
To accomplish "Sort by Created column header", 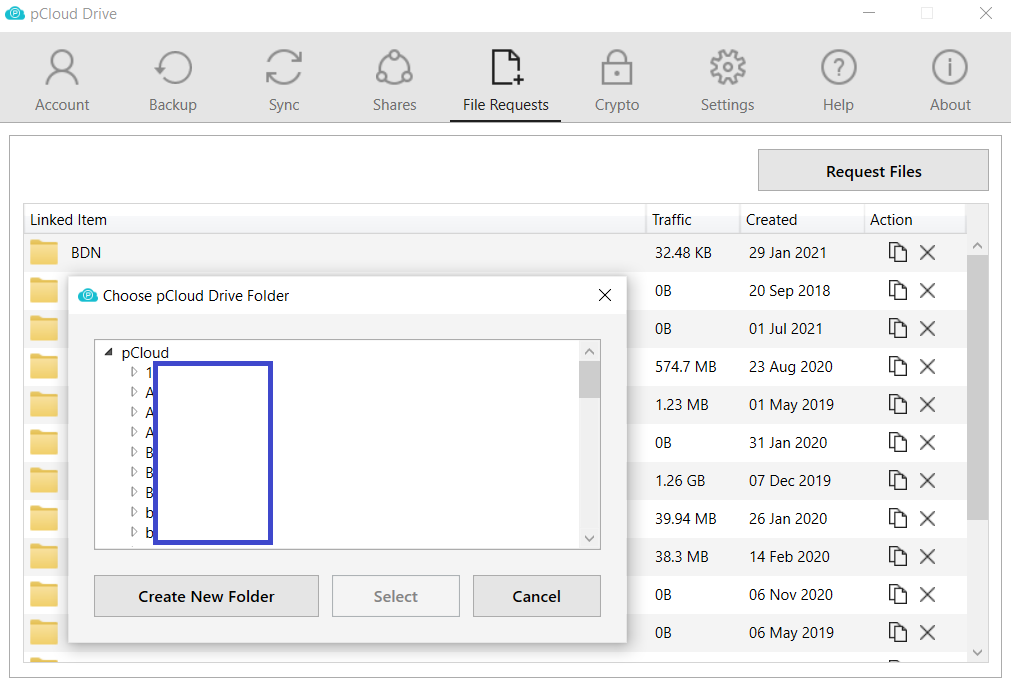I will pos(801,219).
